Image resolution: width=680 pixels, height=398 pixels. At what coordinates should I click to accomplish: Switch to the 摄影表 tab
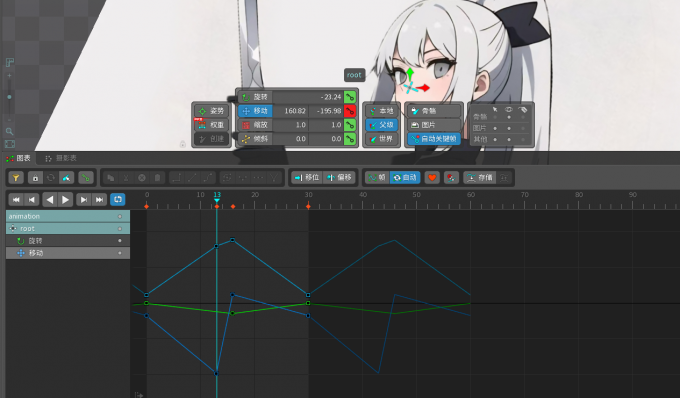61,158
